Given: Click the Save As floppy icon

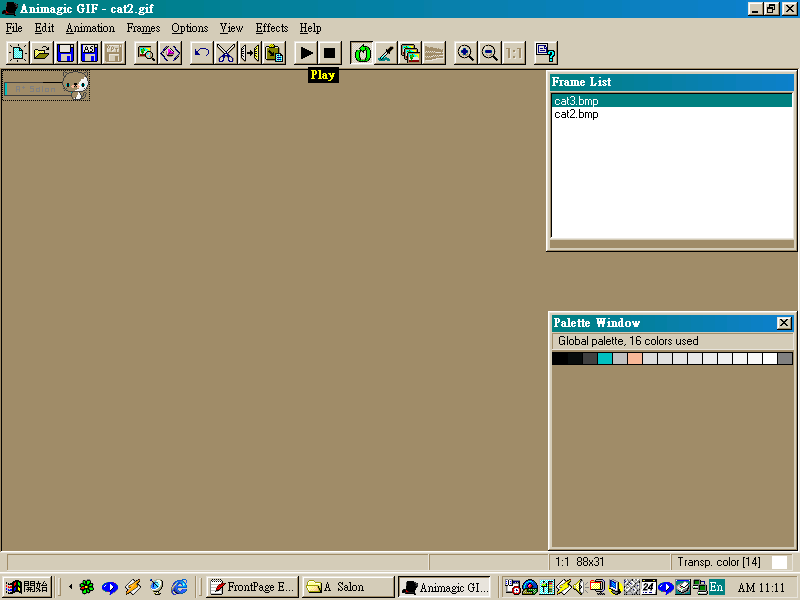Looking at the screenshot, I should [89, 53].
